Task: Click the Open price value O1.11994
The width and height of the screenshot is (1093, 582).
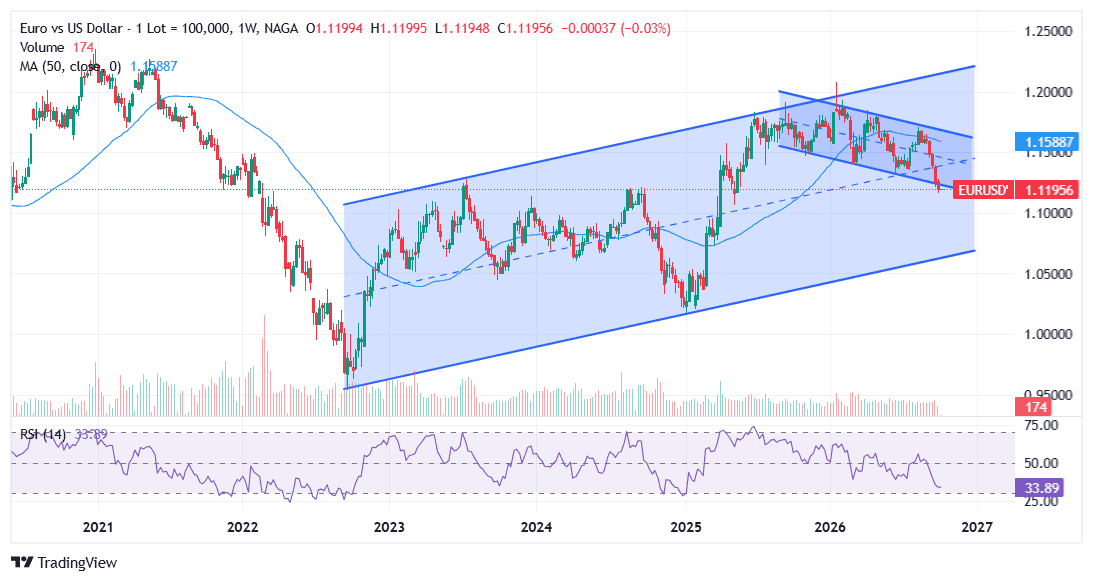Action: tap(335, 29)
